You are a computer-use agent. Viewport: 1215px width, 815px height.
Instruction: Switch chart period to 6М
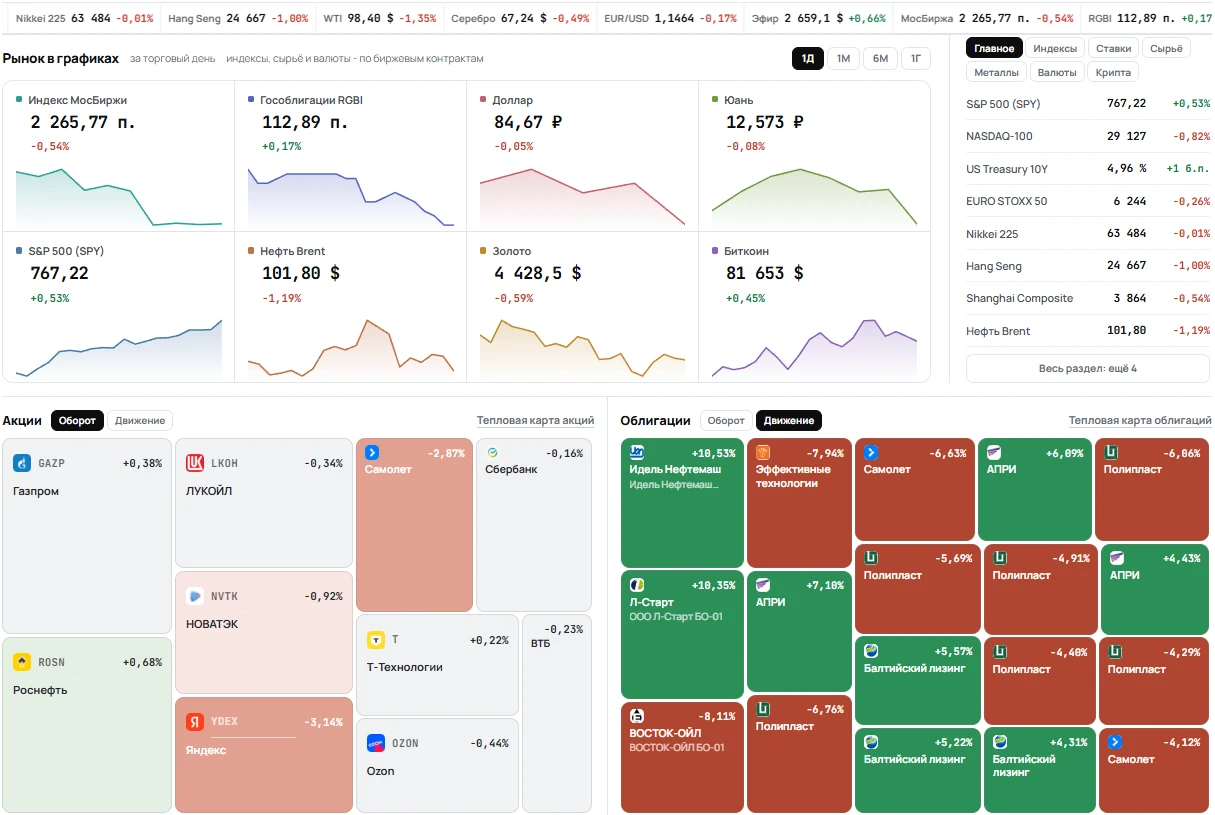point(880,59)
